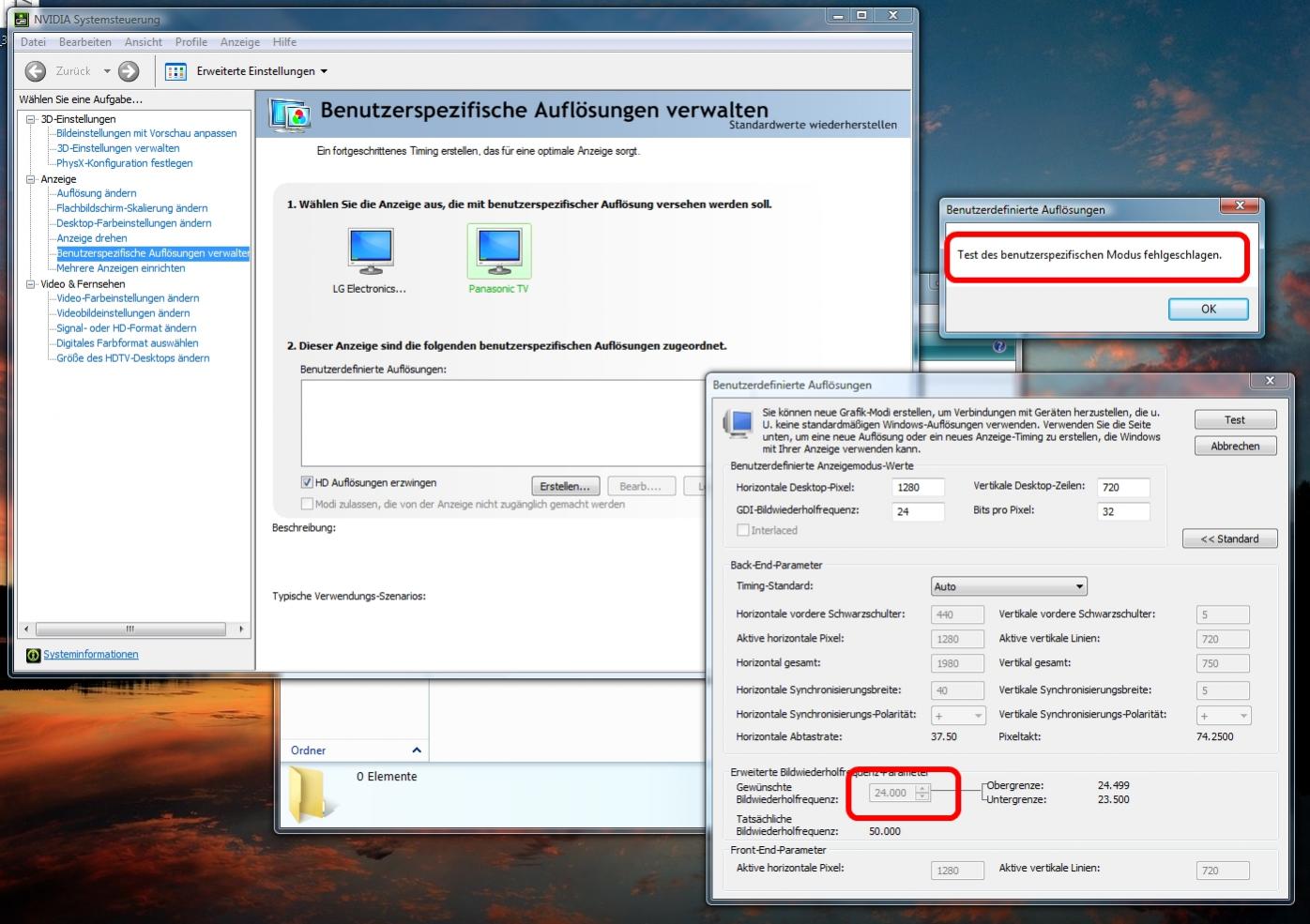1310x924 pixels.
Task: Click the Horizontale Desktop-Pixel field
Action: pyautogui.click(x=918, y=487)
